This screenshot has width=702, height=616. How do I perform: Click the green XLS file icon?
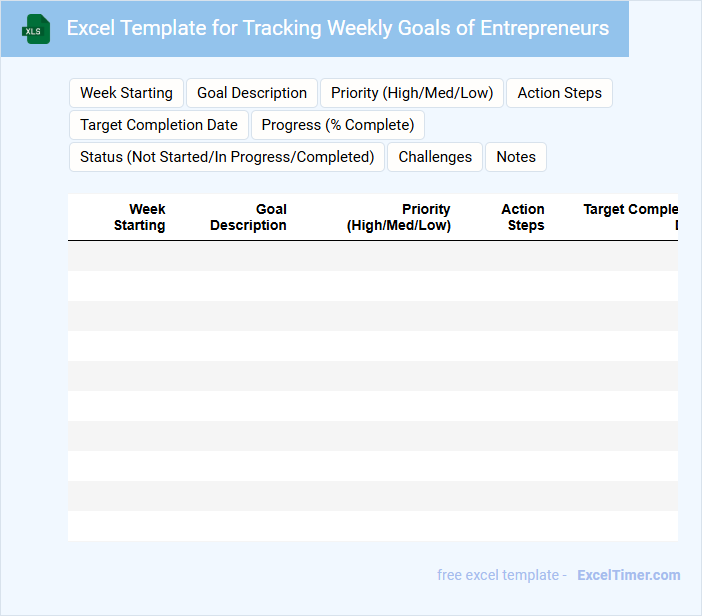37,29
